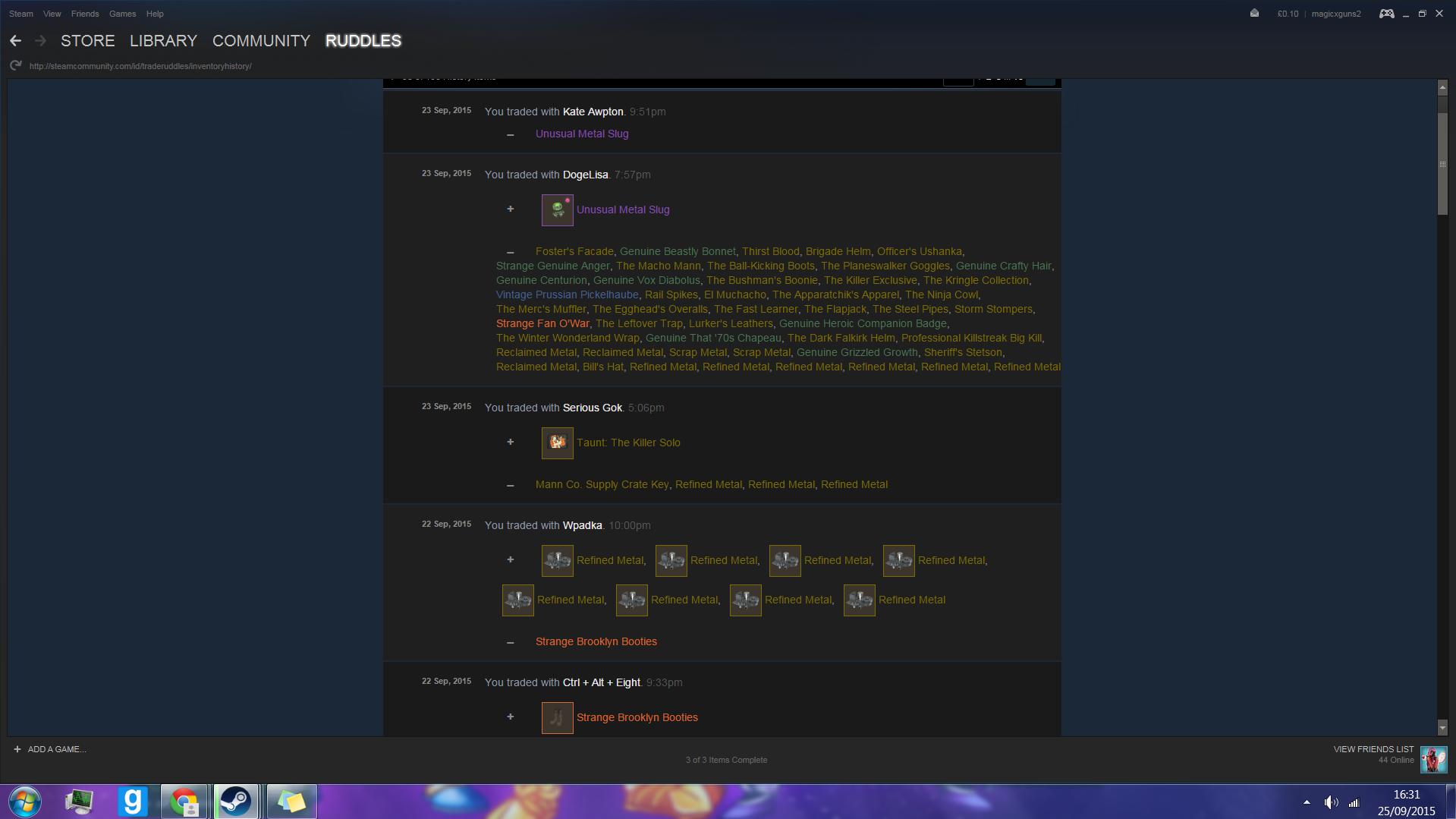Open the inbox notification icon
This screenshot has width=1456, height=819.
click(x=1254, y=14)
